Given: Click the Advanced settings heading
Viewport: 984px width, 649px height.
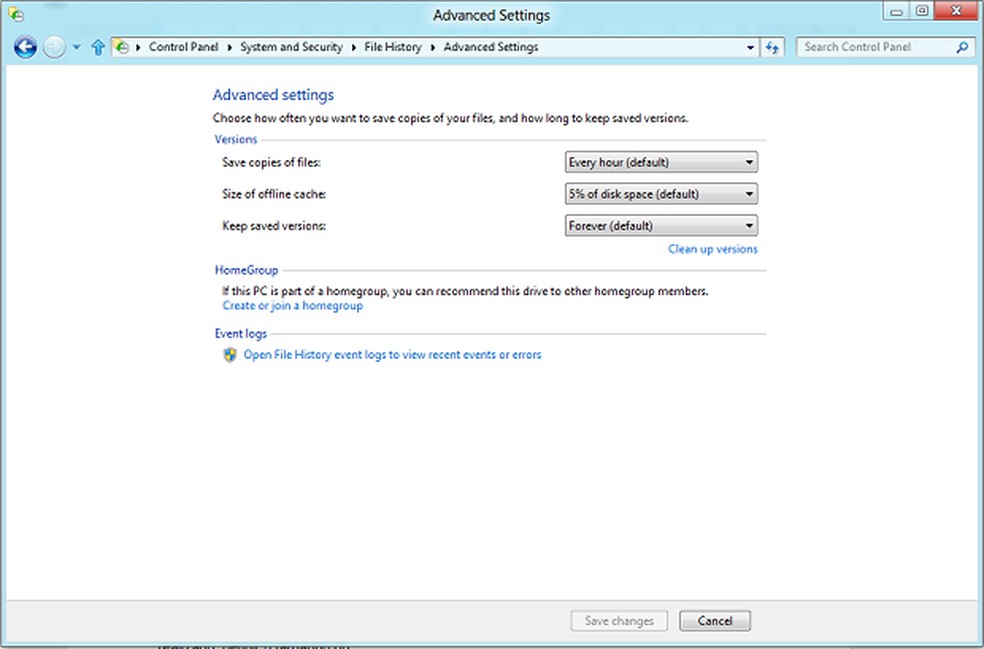Looking at the screenshot, I should (x=273, y=95).
